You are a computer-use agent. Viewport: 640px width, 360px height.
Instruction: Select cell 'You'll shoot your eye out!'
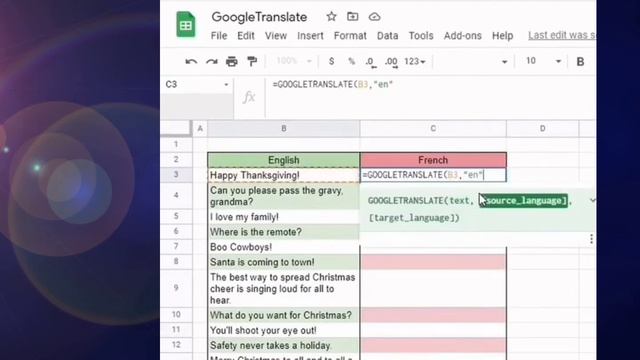coord(284,330)
